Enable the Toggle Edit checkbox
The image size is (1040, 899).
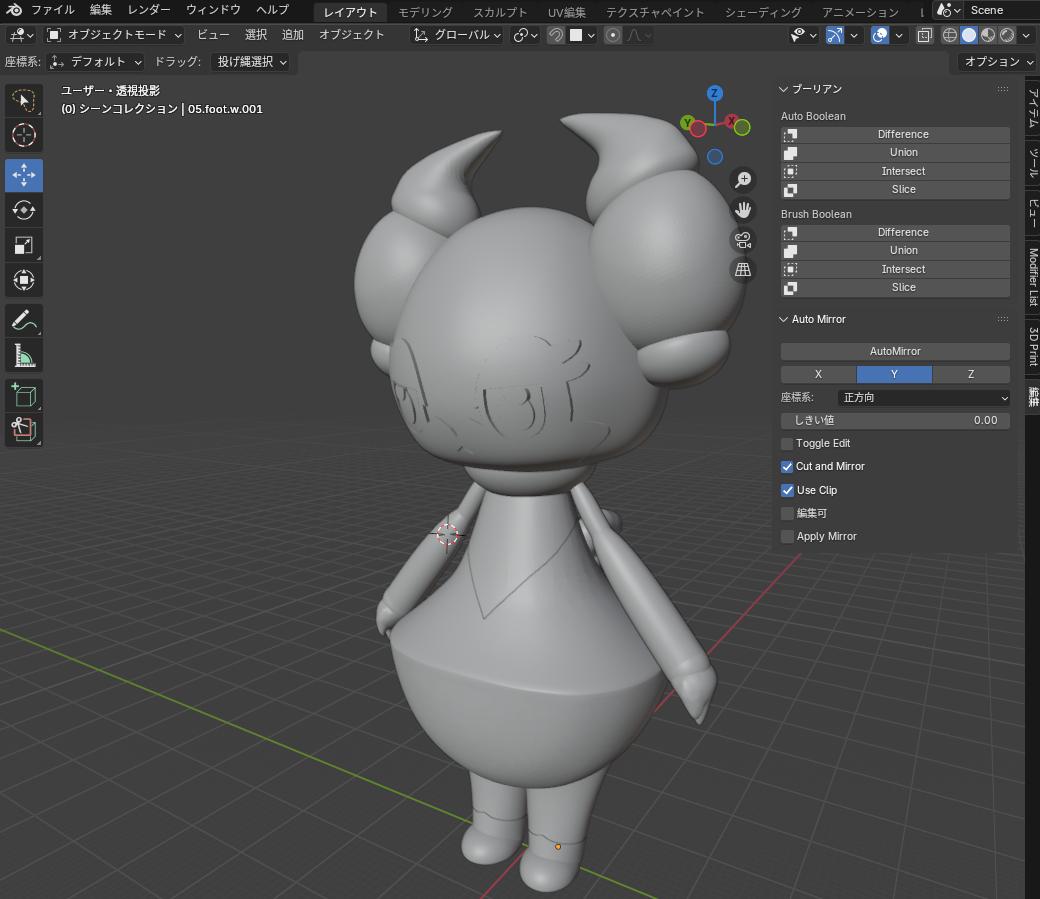point(787,443)
